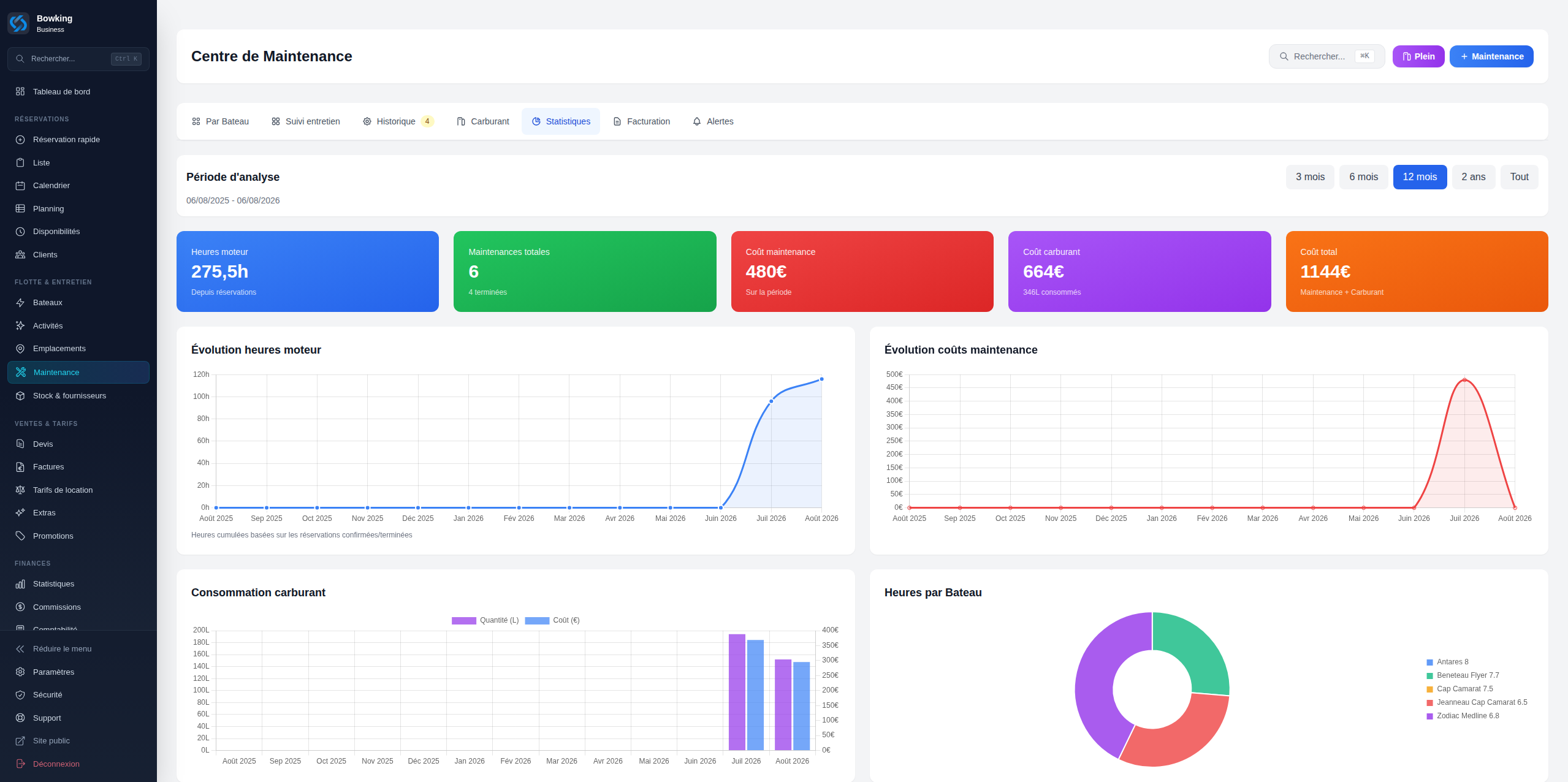
Task: Toggle Zodiac Medline 6.8 legend entry
Action: point(1463,716)
